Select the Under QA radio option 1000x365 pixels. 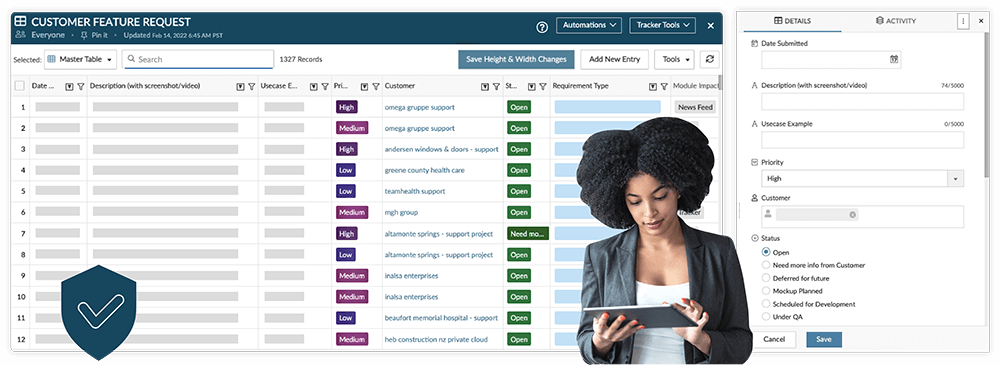click(766, 317)
